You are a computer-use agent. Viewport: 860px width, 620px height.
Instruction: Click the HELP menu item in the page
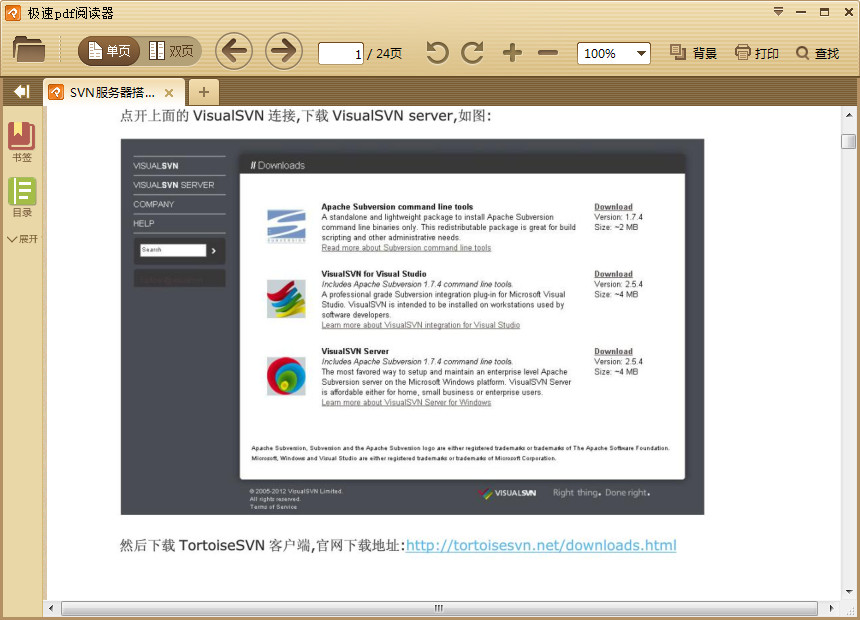(x=143, y=223)
